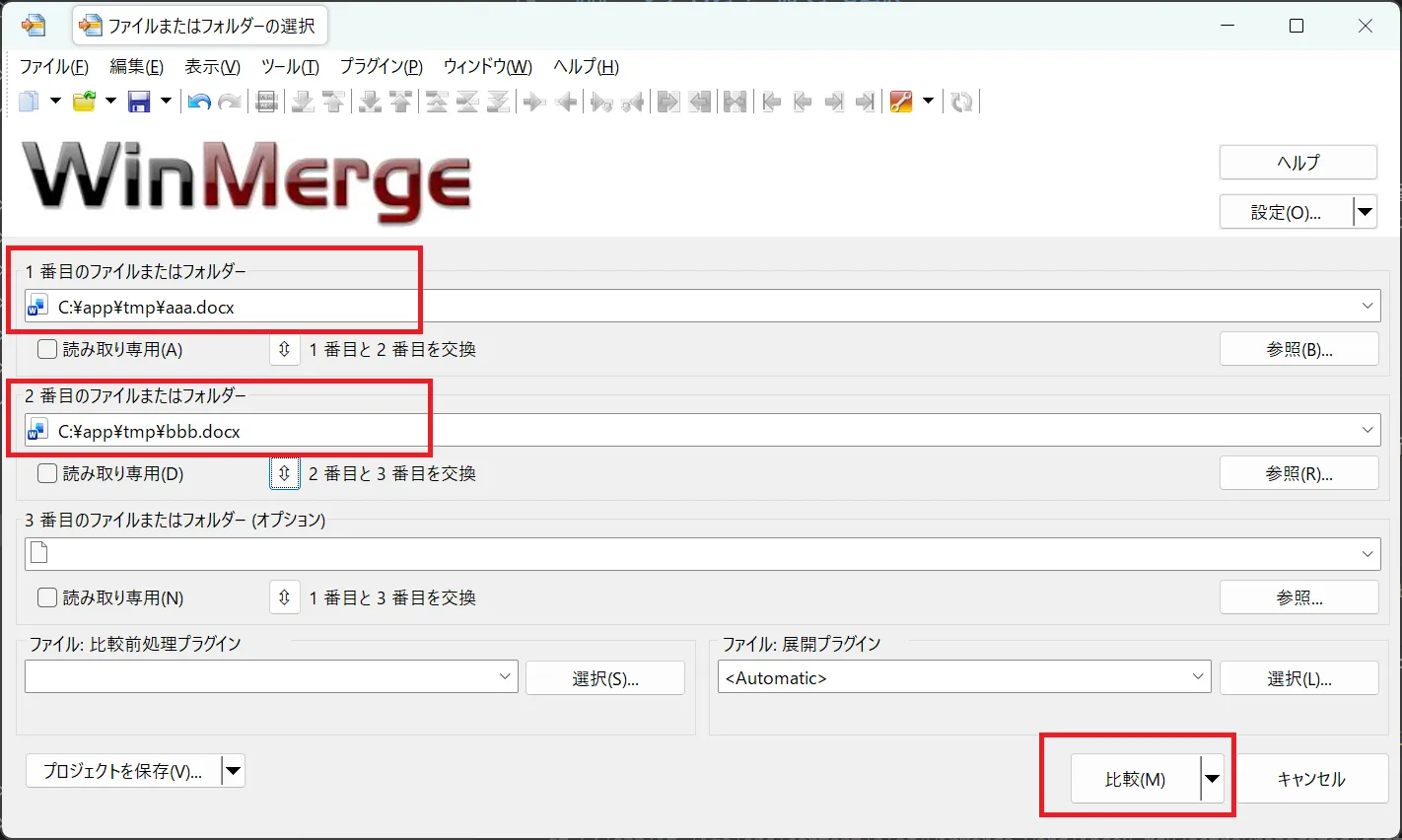This screenshot has height=840, width=1402.
Task: Open the <Automatic> 展開プラグイン dropdown
Action: tap(964, 676)
